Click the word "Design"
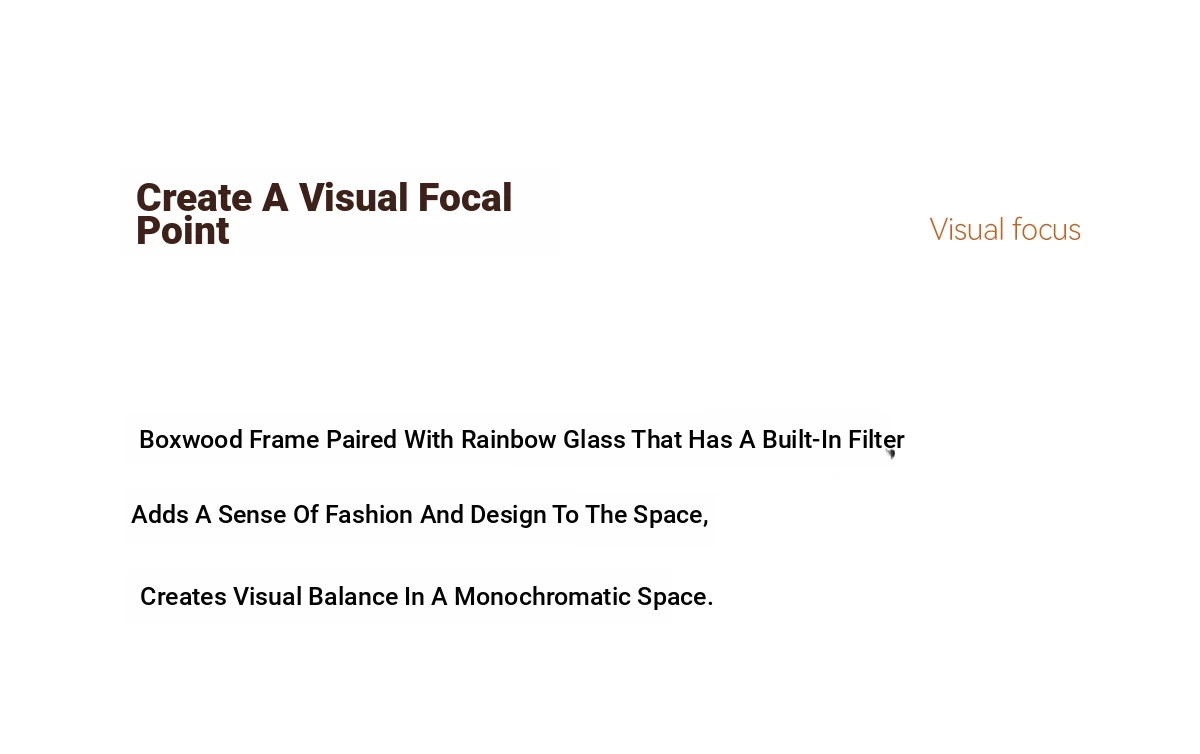Image resolution: width=1200 pixels, height=754 pixels. click(x=508, y=515)
